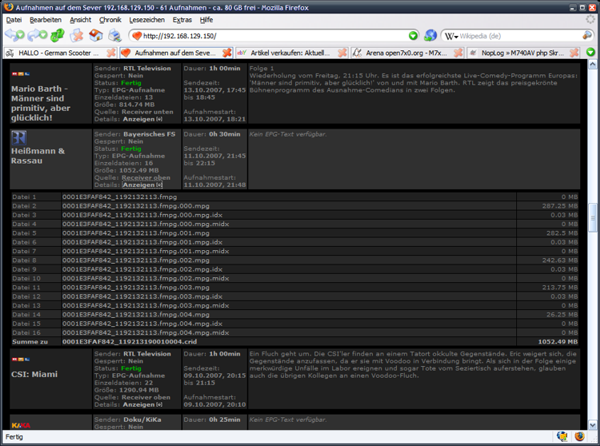
Task: Open the Wikipedia search engine dropdown
Action: click(451, 36)
